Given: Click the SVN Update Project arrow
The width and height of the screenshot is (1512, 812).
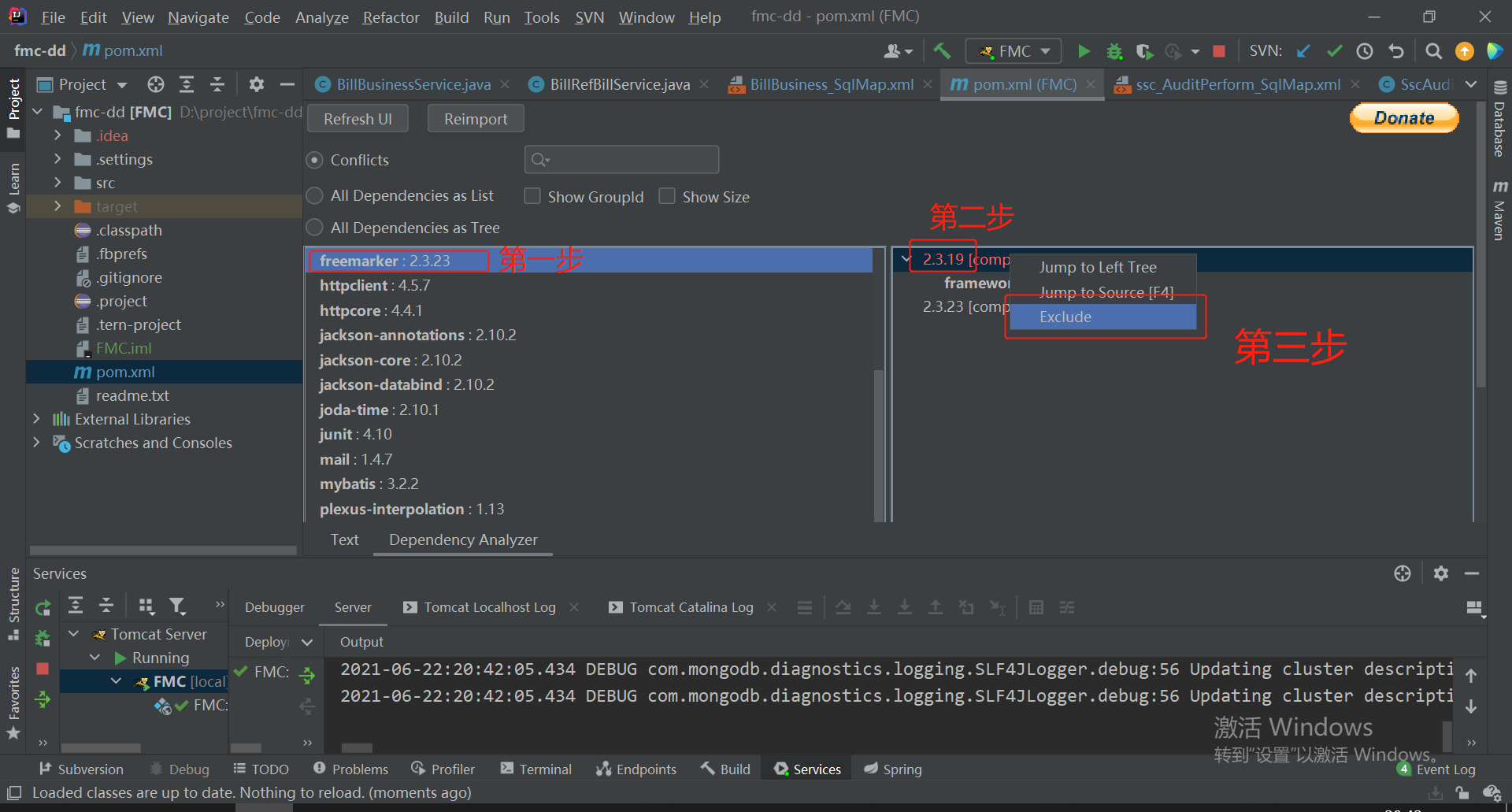Looking at the screenshot, I should tap(1303, 51).
